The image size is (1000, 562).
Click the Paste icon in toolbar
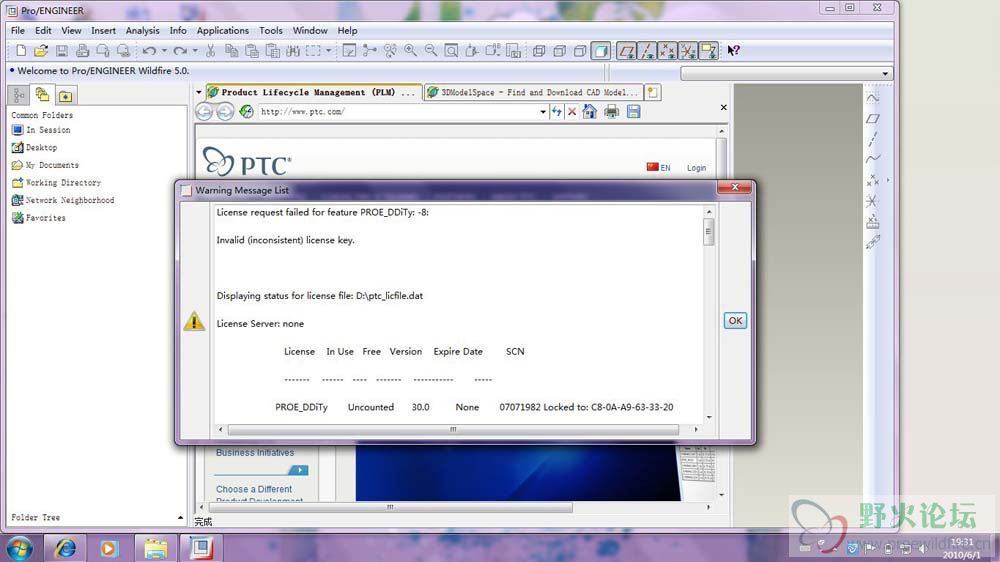[252, 50]
